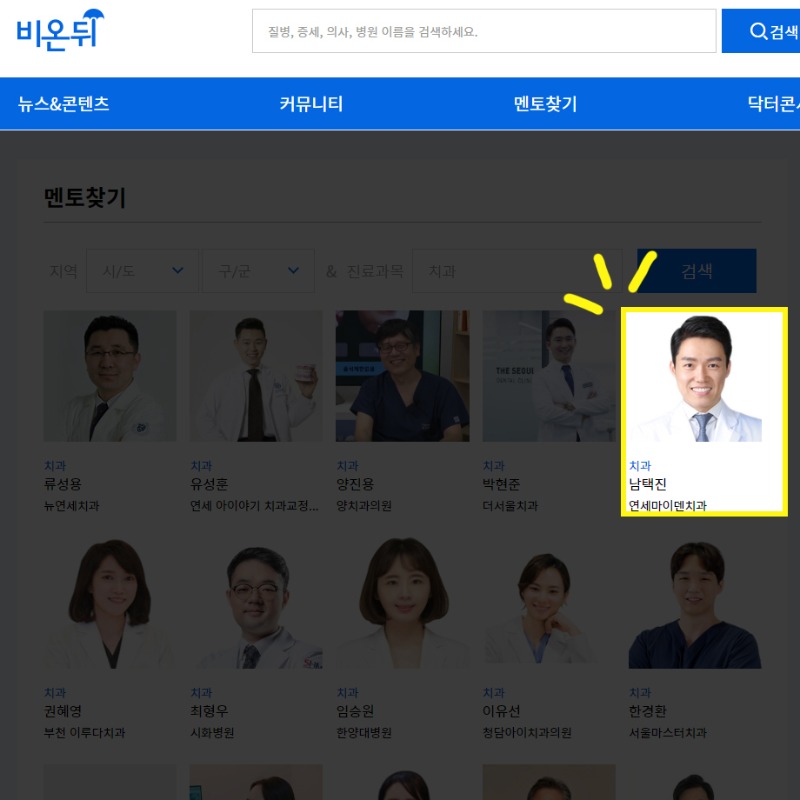Click the name 양진용

point(355,484)
